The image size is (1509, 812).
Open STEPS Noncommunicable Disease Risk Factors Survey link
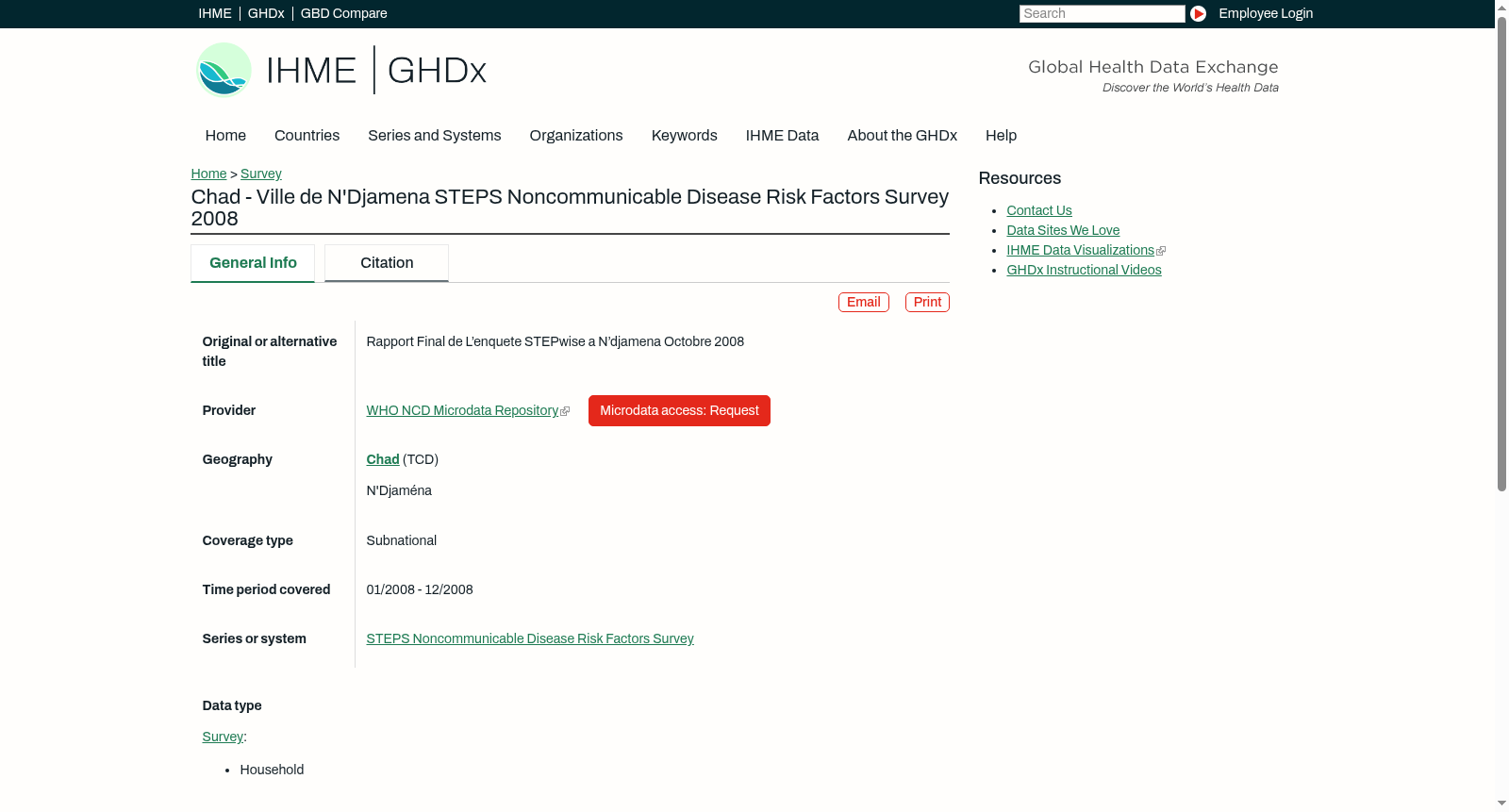point(530,638)
